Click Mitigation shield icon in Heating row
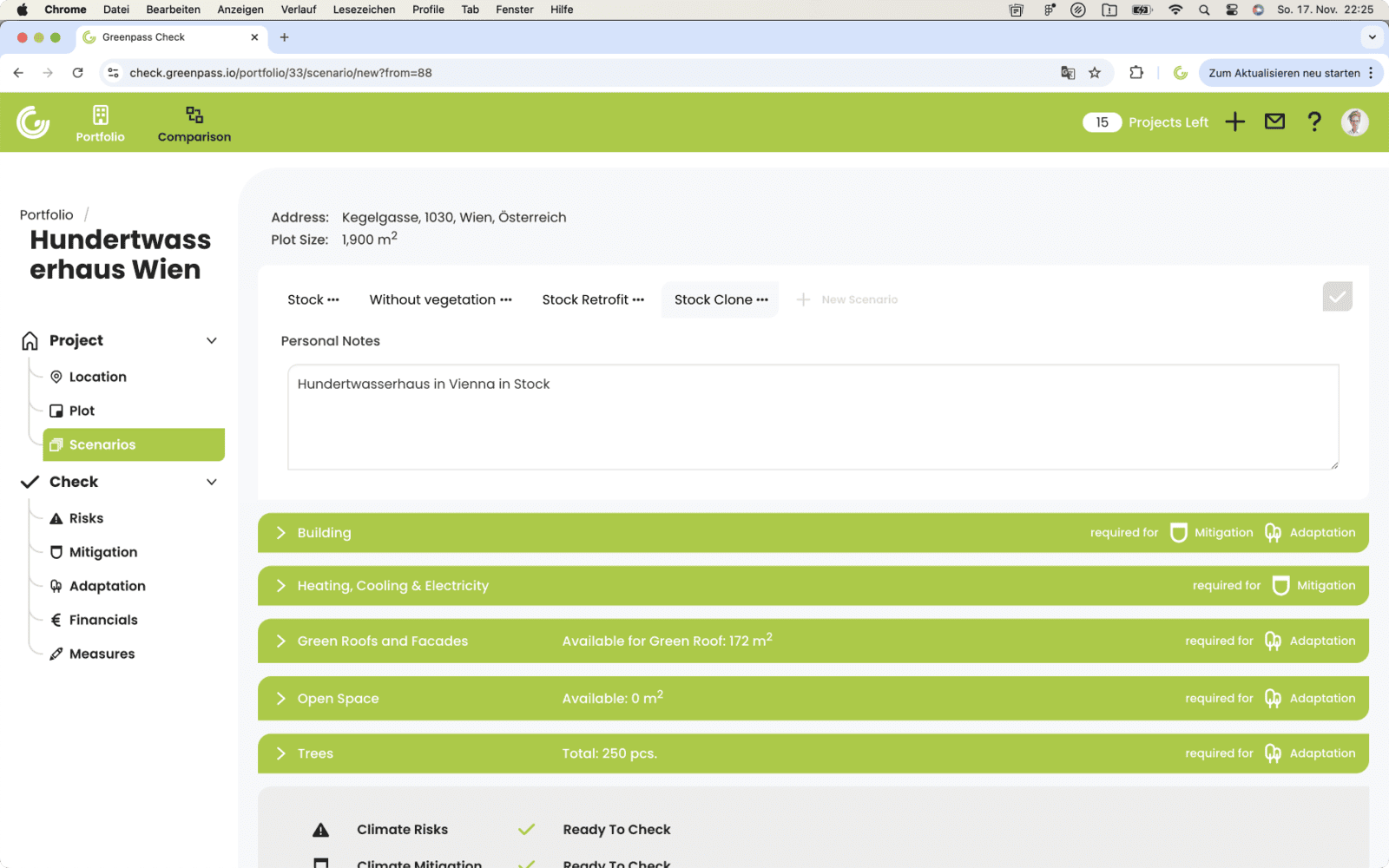 point(1280,586)
